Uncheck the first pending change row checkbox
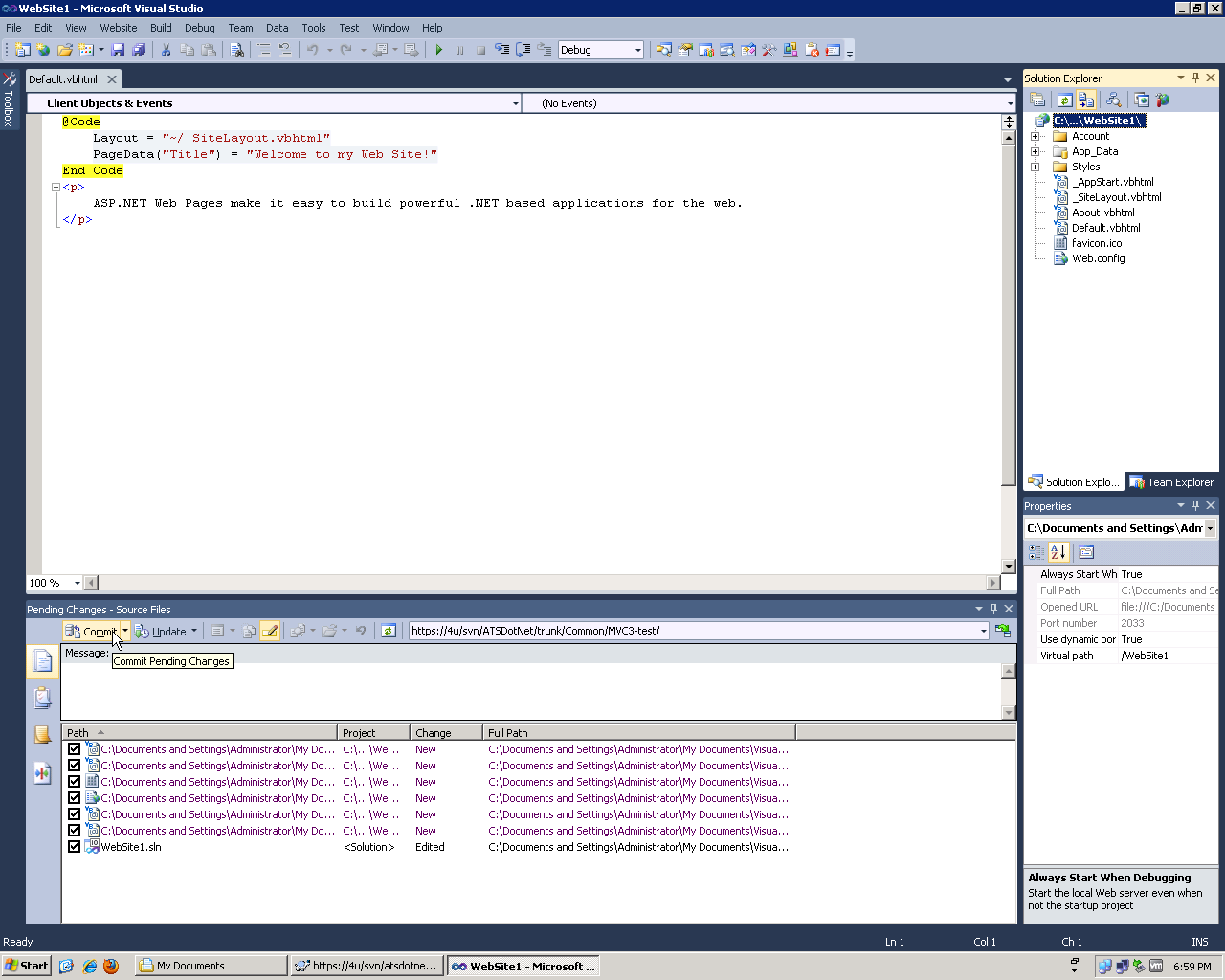This screenshot has width=1225, height=980. [74, 749]
